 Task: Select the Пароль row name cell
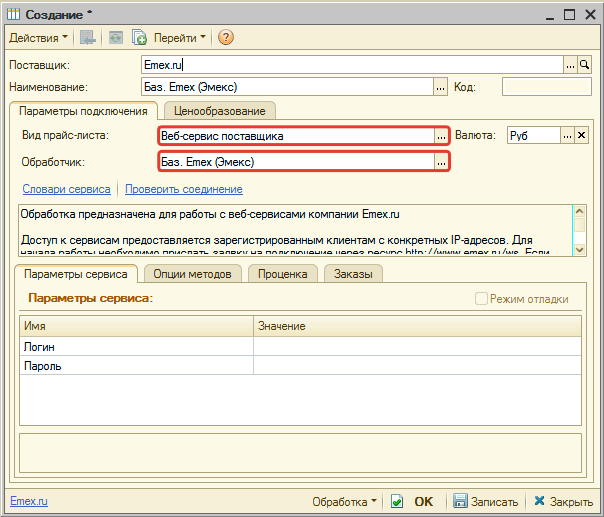(x=136, y=365)
